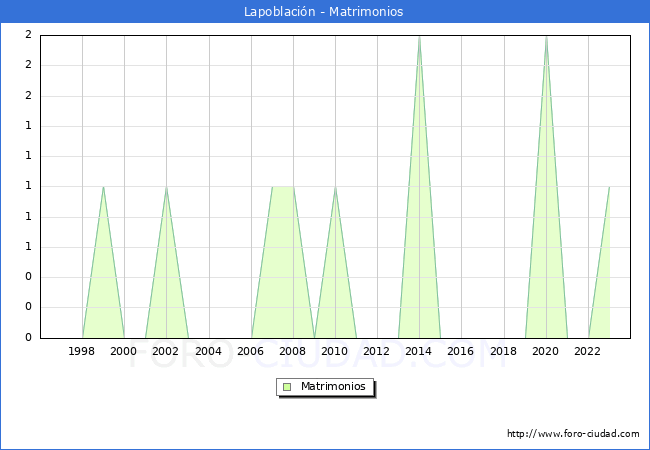Select the 2018 x-axis label
650x450 pixels.
coord(503,351)
